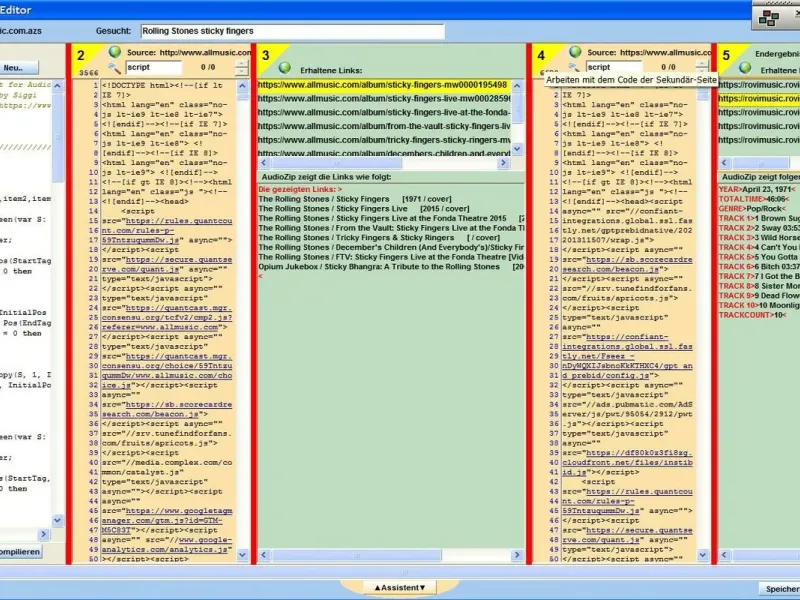
Task: Select tricky-fingers-sticky-ringers link row
Action: [384, 140]
